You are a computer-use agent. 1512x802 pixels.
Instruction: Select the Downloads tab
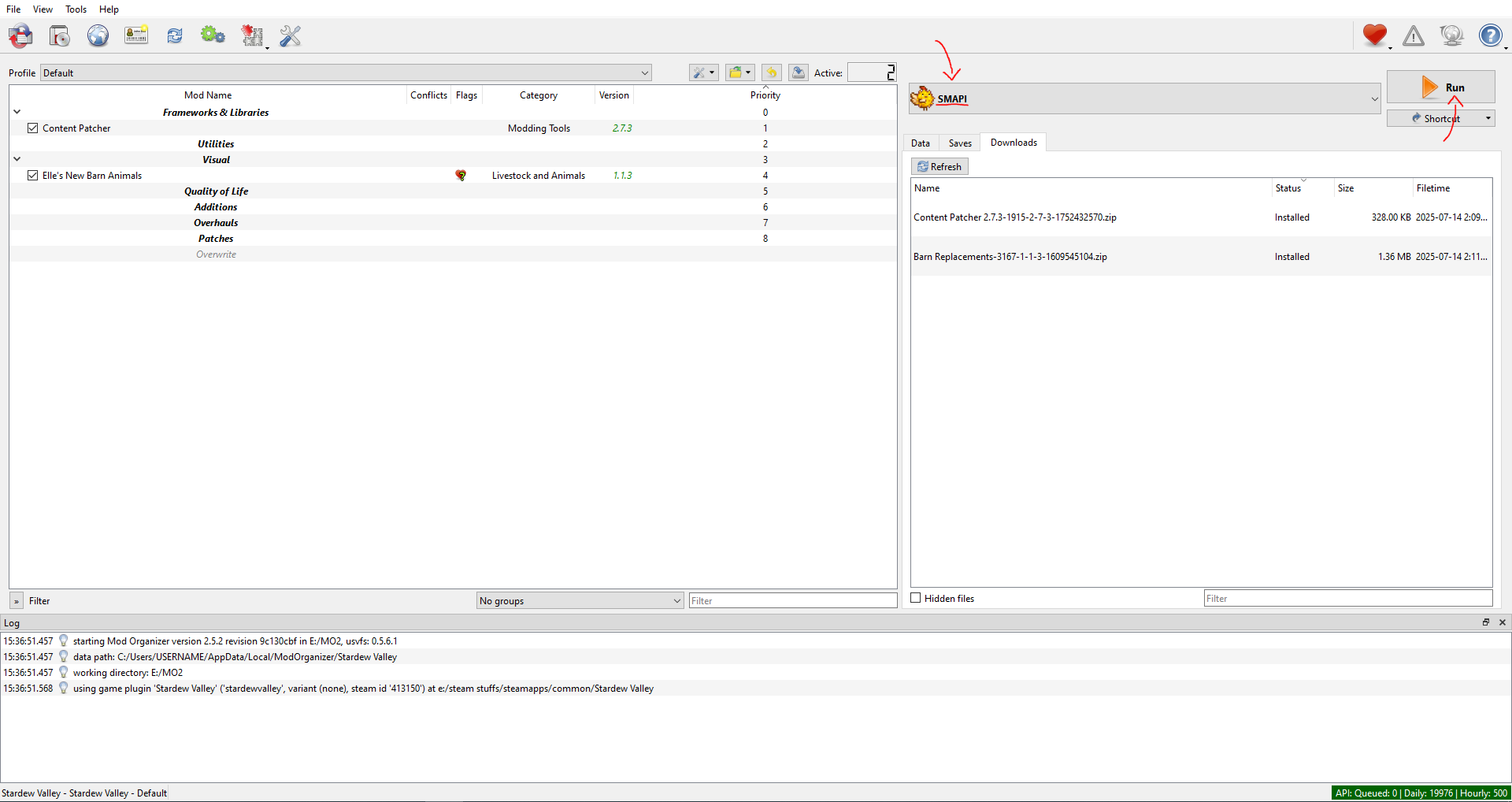click(x=1014, y=143)
